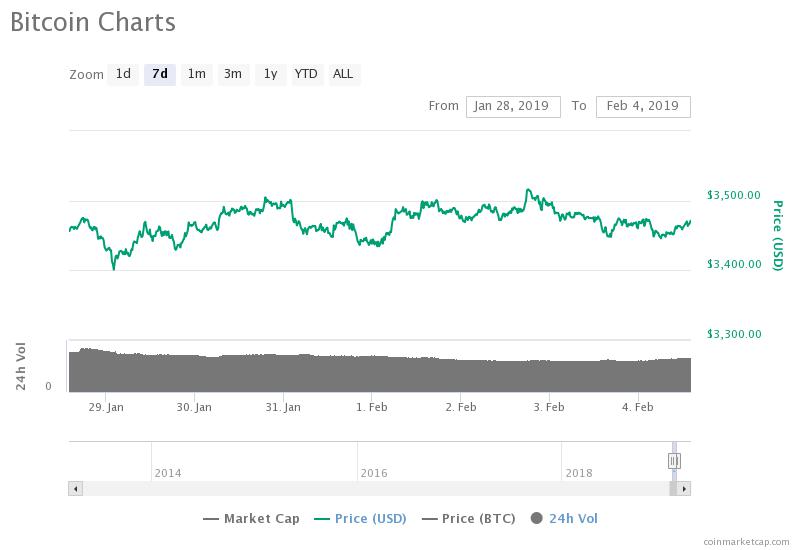Show ALL time chart data

point(343,74)
